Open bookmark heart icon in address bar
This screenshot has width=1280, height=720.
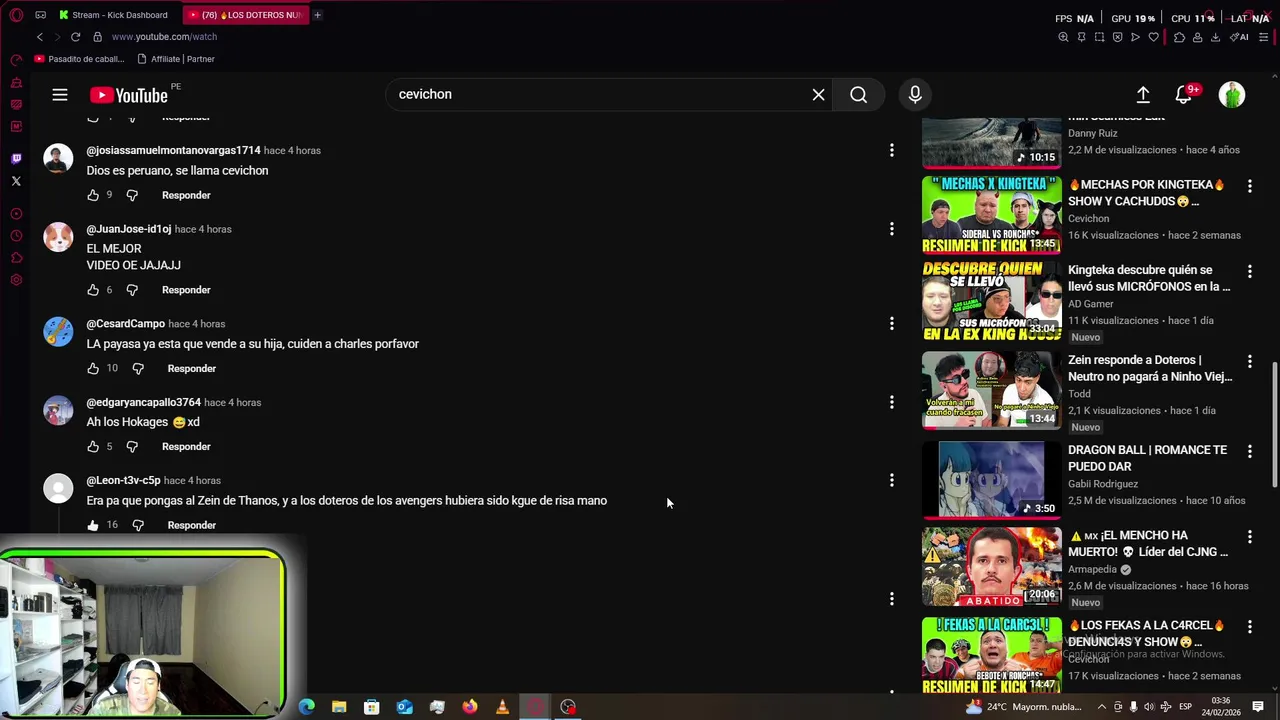tap(1153, 37)
